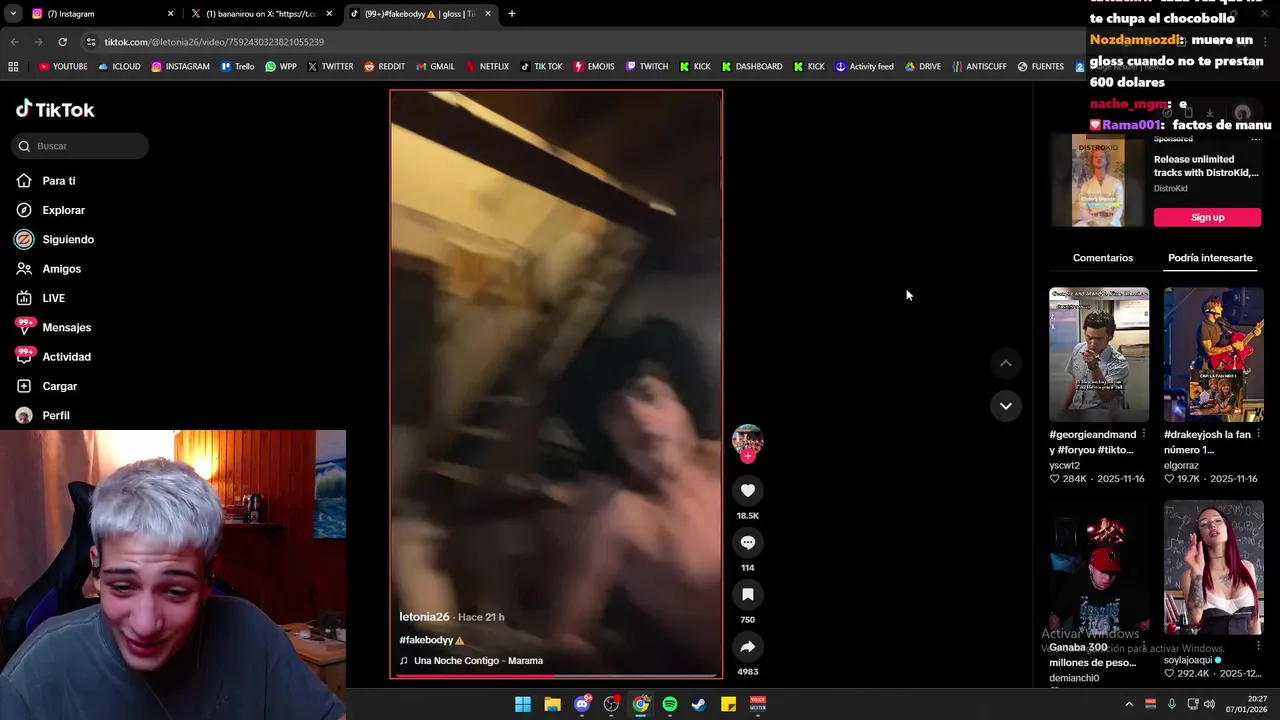Open Spotify from taskbar
Viewport: 1280px width, 720px height.
point(670,704)
